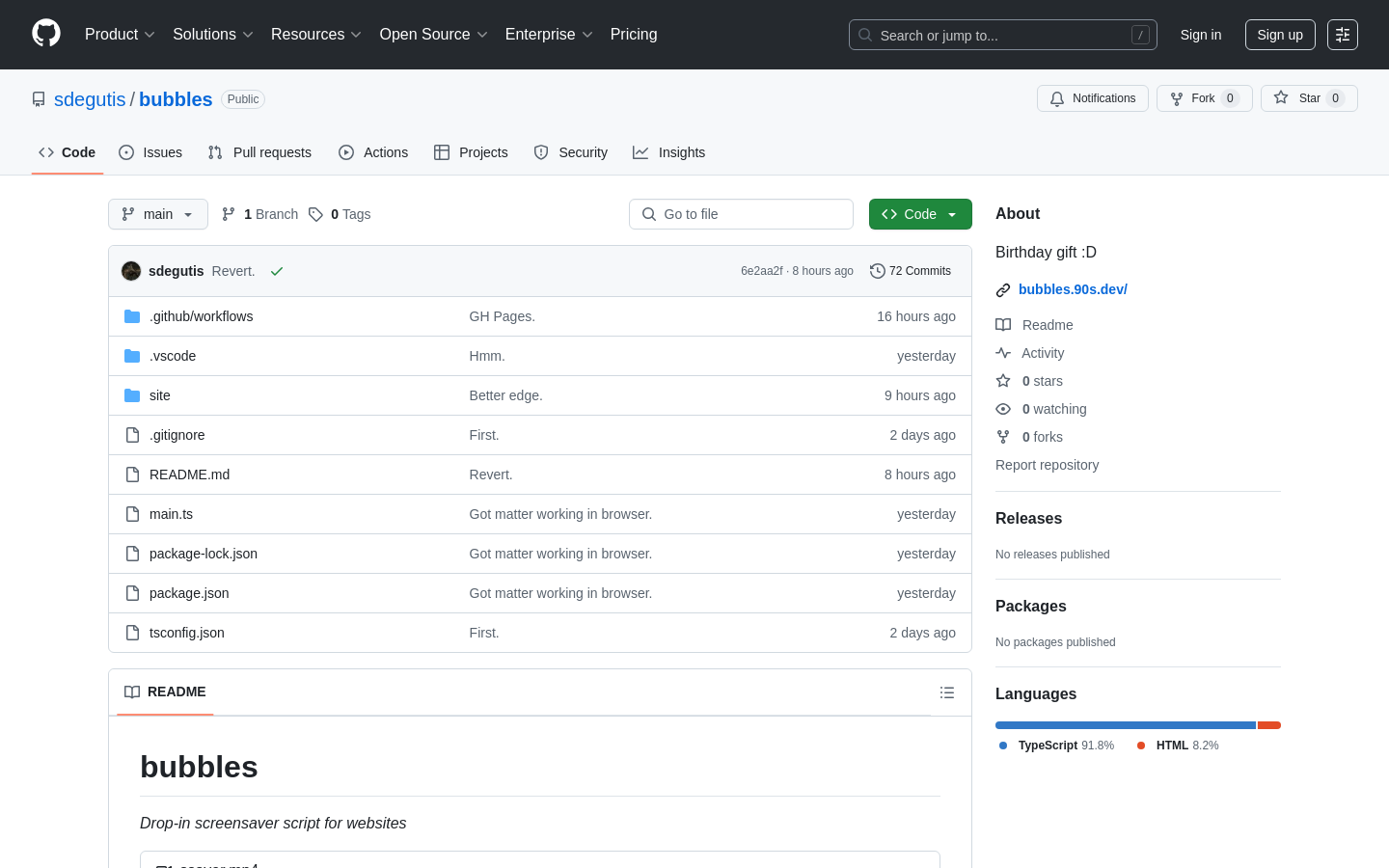Click the package-lock.json file icon

click(132, 554)
